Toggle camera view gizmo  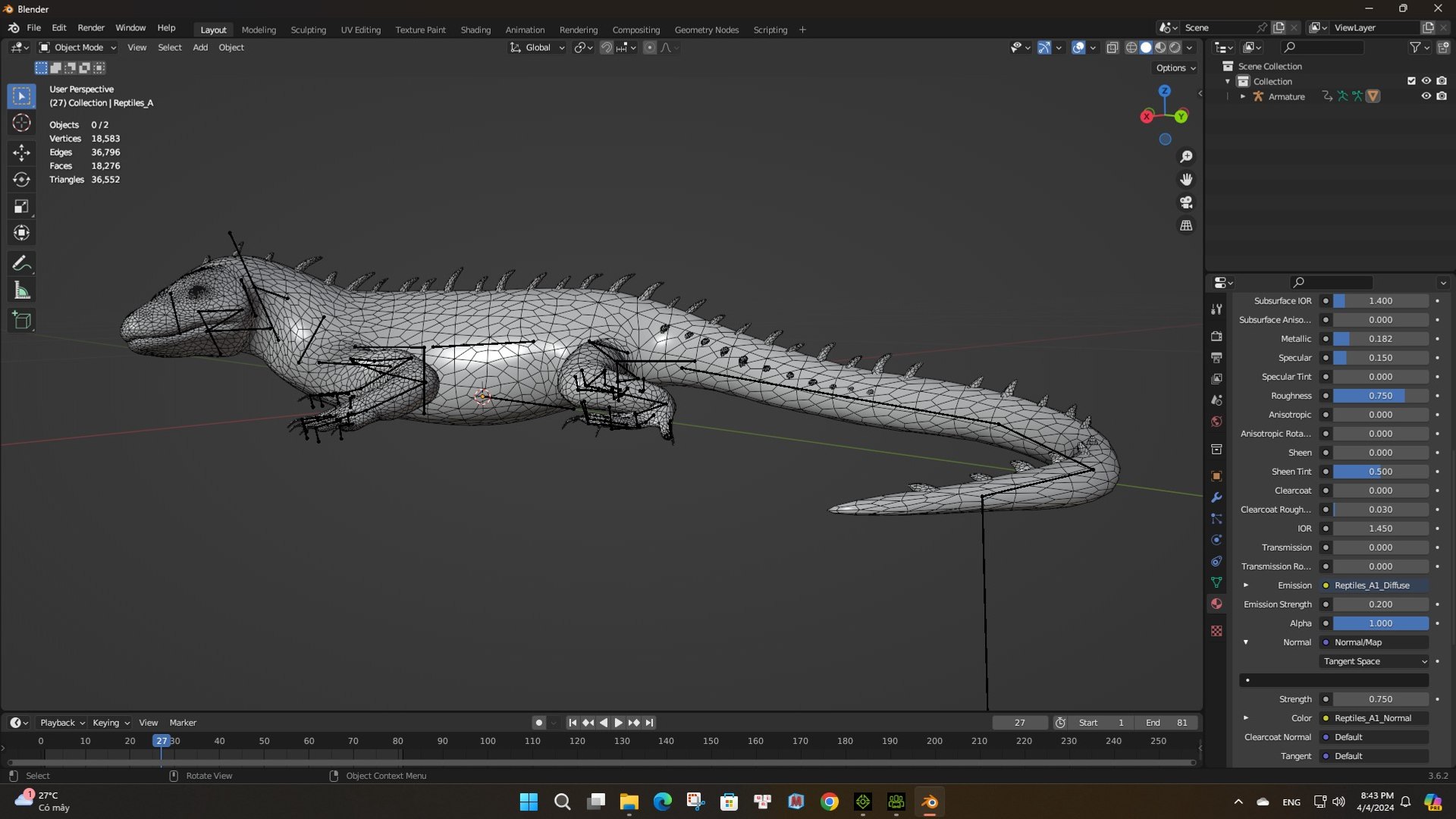tap(1186, 202)
